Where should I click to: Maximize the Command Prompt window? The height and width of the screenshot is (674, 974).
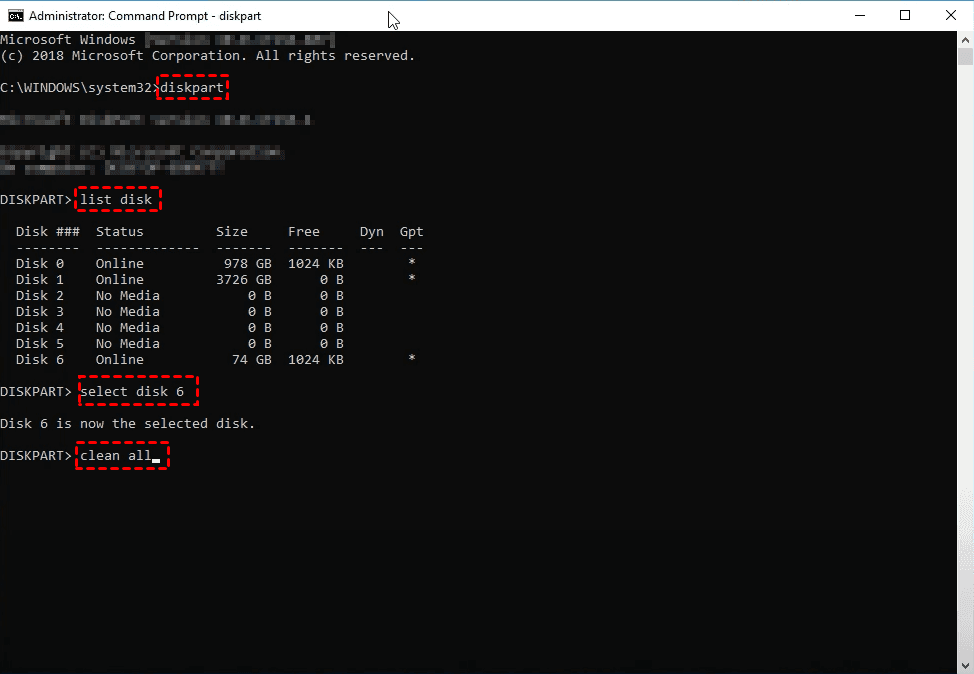tap(905, 16)
